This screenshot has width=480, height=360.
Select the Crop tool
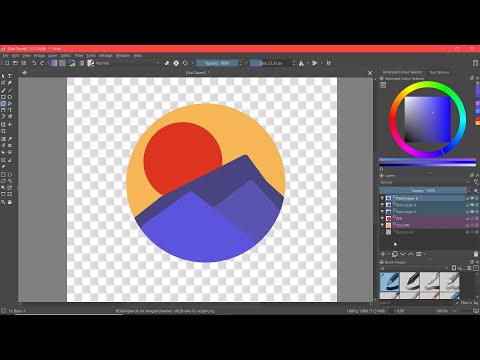point(3,131)
